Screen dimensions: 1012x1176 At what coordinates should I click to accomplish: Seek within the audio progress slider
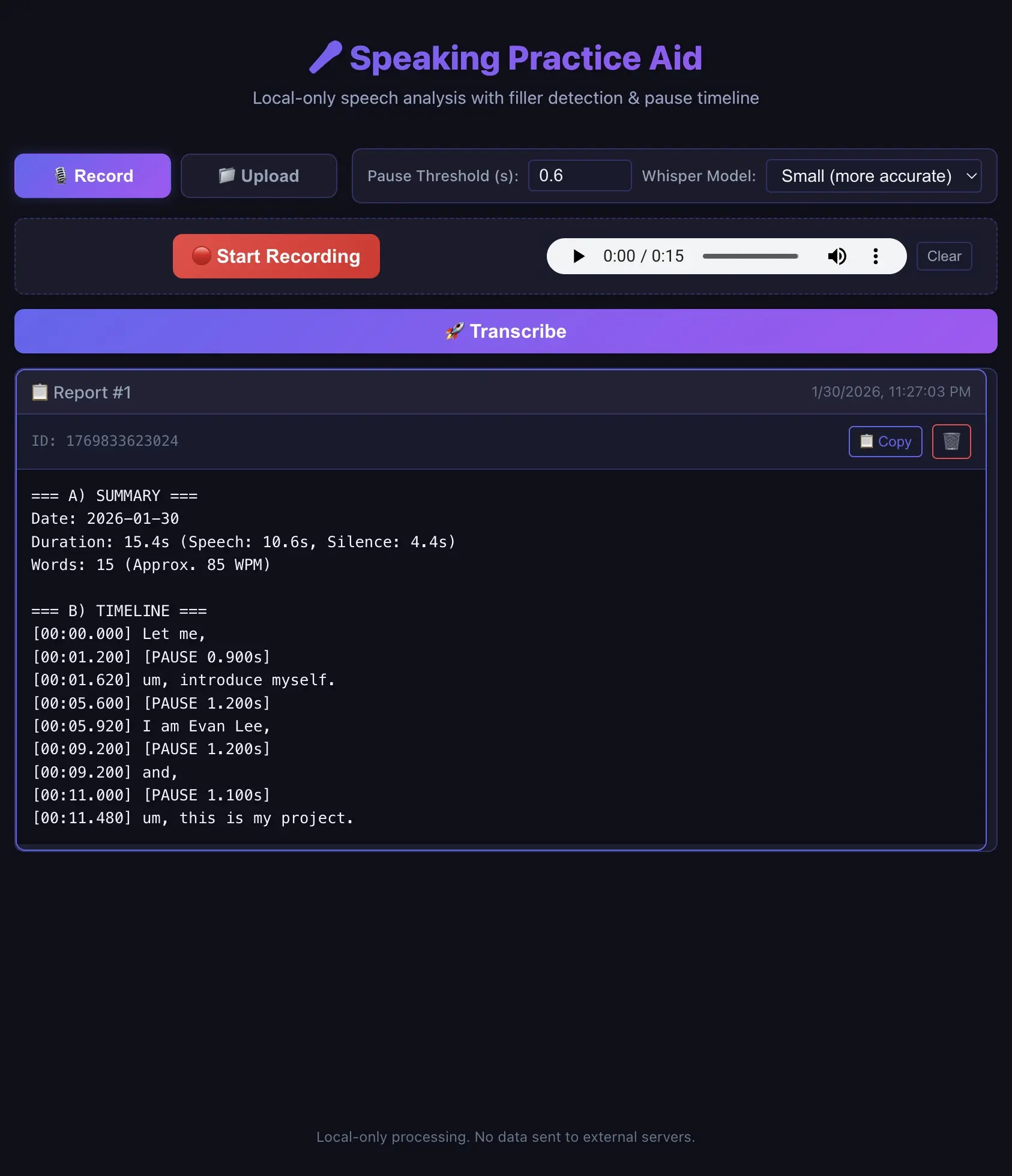pyautogui.click(x=750, y=256)
